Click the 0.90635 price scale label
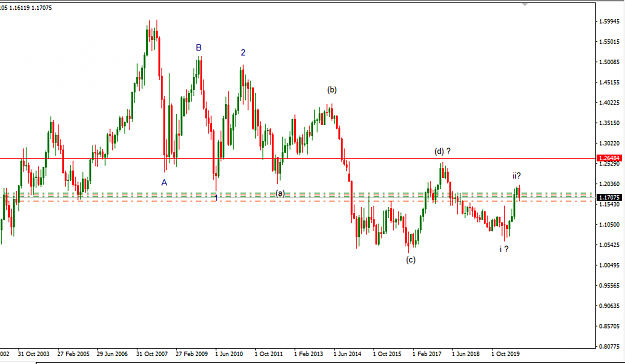Viewport: 625px width, 364px height. 609,306
